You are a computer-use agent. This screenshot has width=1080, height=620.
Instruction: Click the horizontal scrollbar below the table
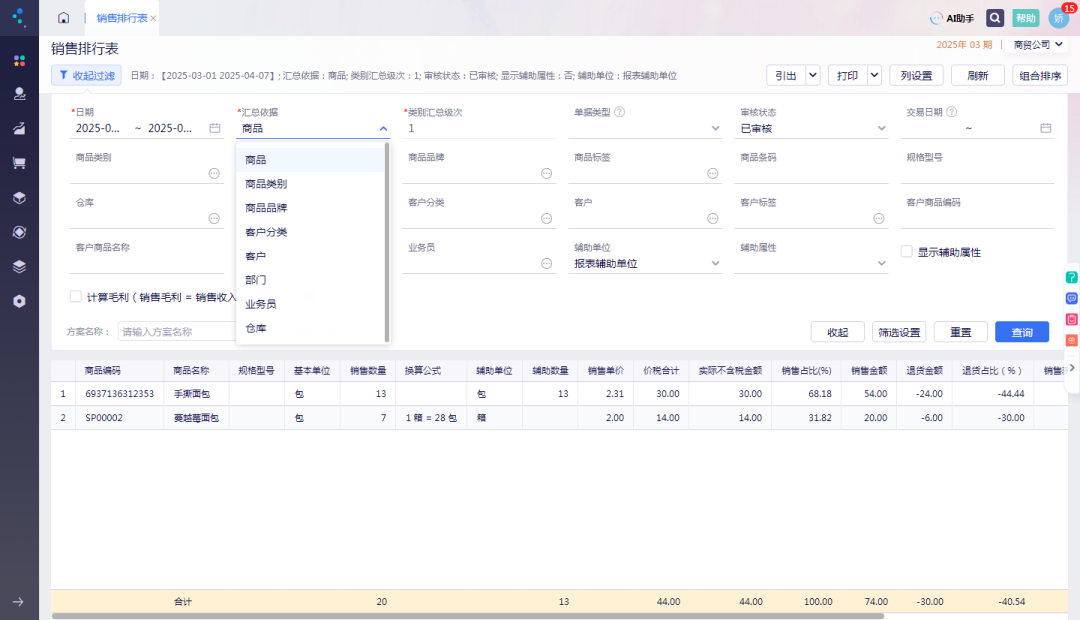point(468,616)
